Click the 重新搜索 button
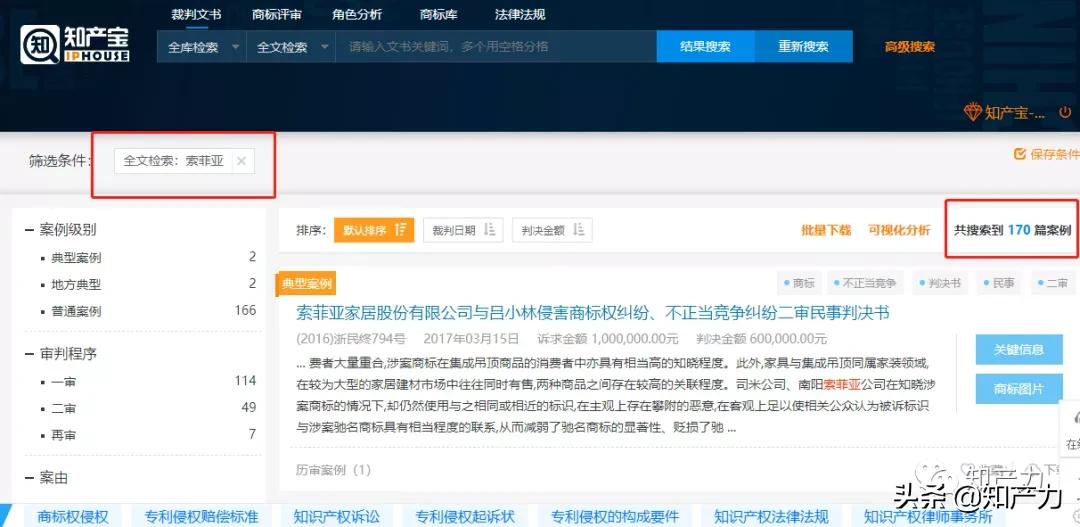Screen dimensions: 1080x527 point(804,47)
